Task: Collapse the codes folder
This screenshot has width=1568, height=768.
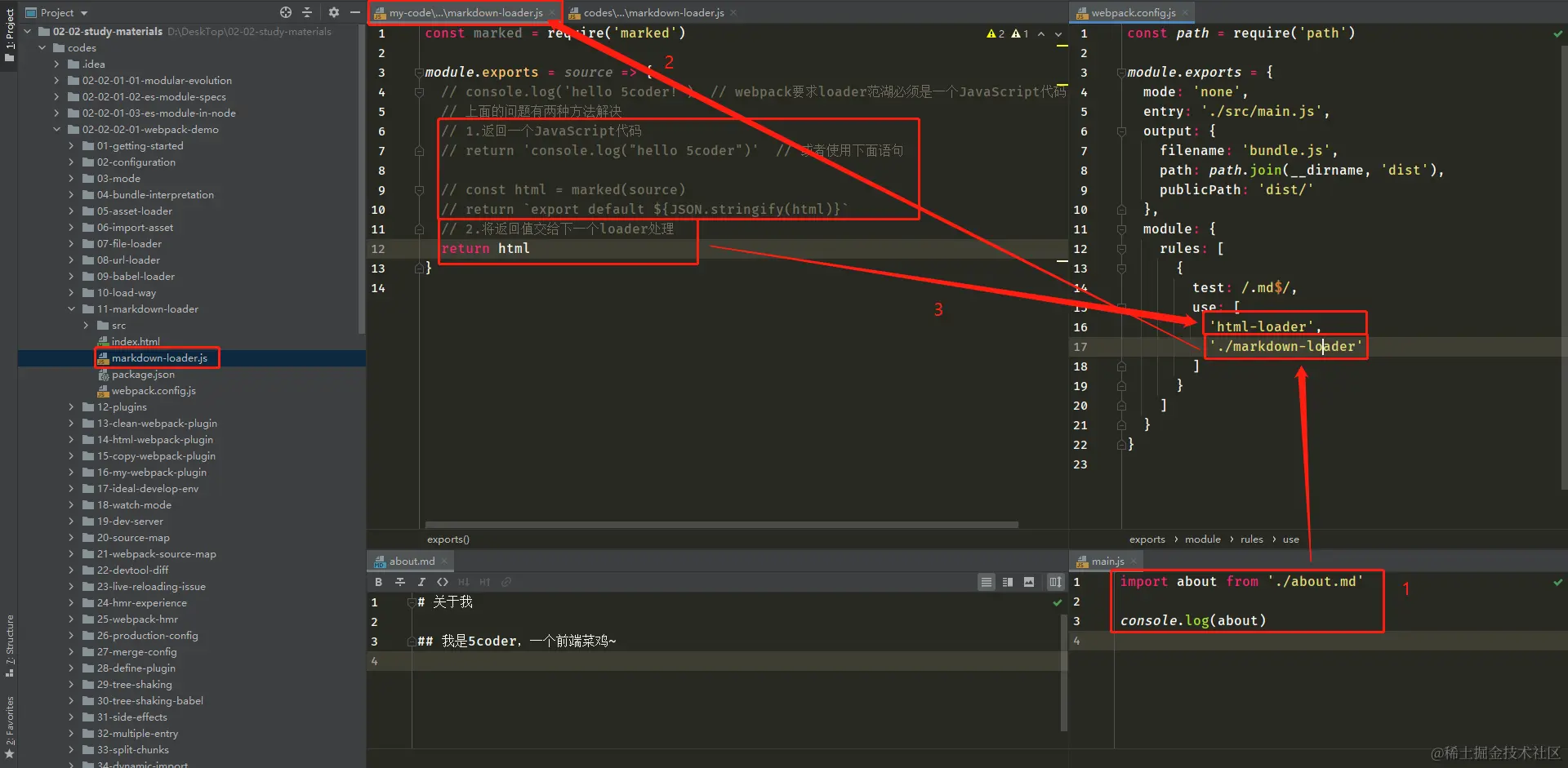Action: tap(42, 48)
